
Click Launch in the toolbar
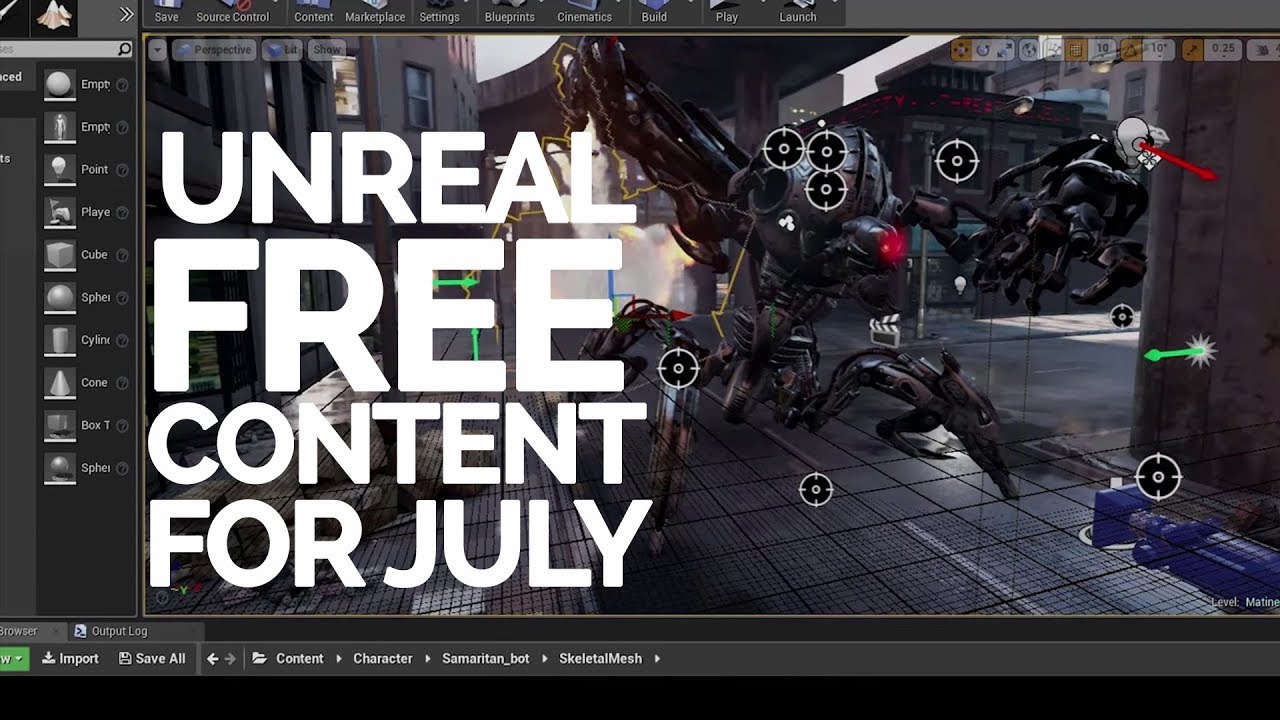[797, 12]
